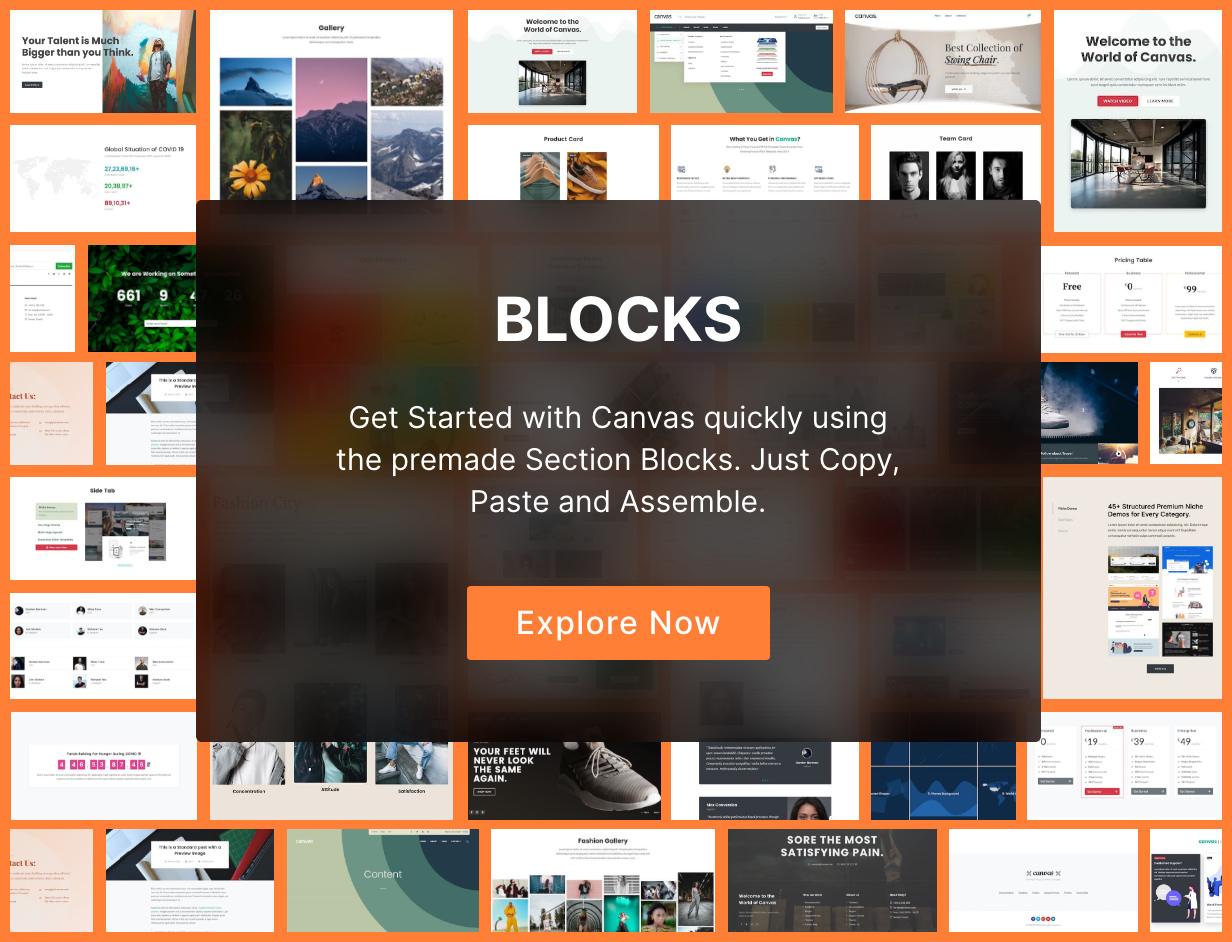This screenshot has width=1232, height=942.
Task: Select the green Content header block
Action: click(x=383, y=881)
